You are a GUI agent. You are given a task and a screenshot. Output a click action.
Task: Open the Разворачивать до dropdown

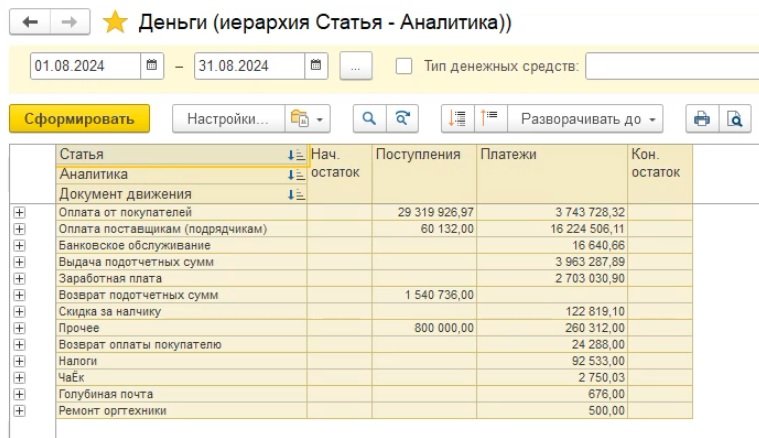coord(585,119)
